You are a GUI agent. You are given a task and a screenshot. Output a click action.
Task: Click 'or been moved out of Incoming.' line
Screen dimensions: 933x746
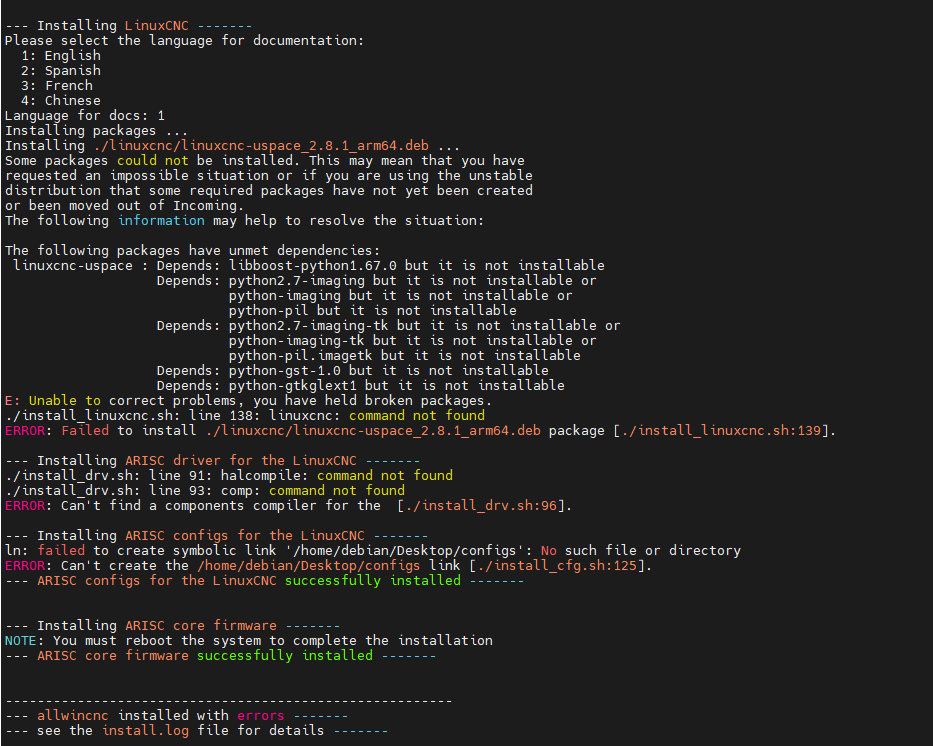tap(124, 205)
